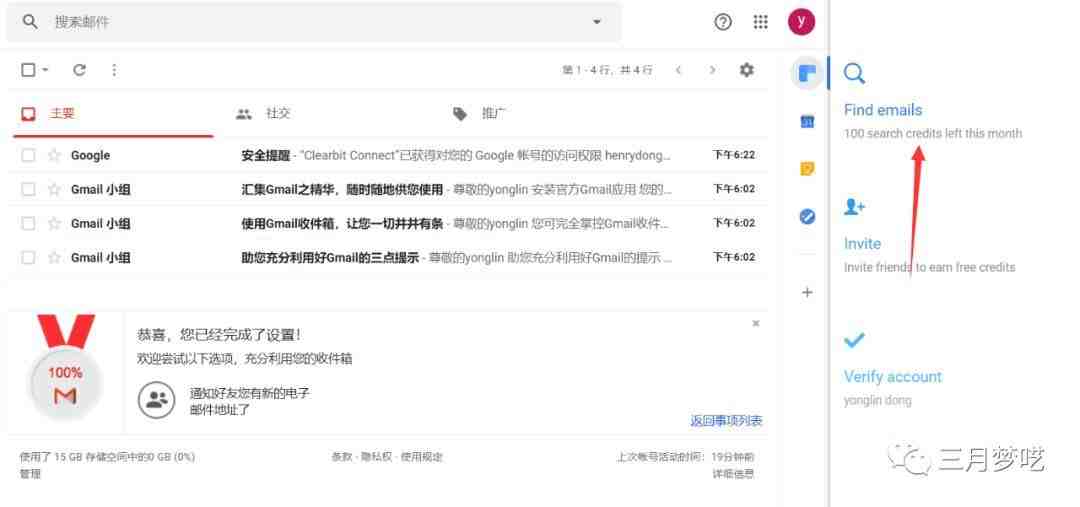Open the Google apps grid
The width and height of the screenshot is (1080, 507).
click(x=760, y=22)
